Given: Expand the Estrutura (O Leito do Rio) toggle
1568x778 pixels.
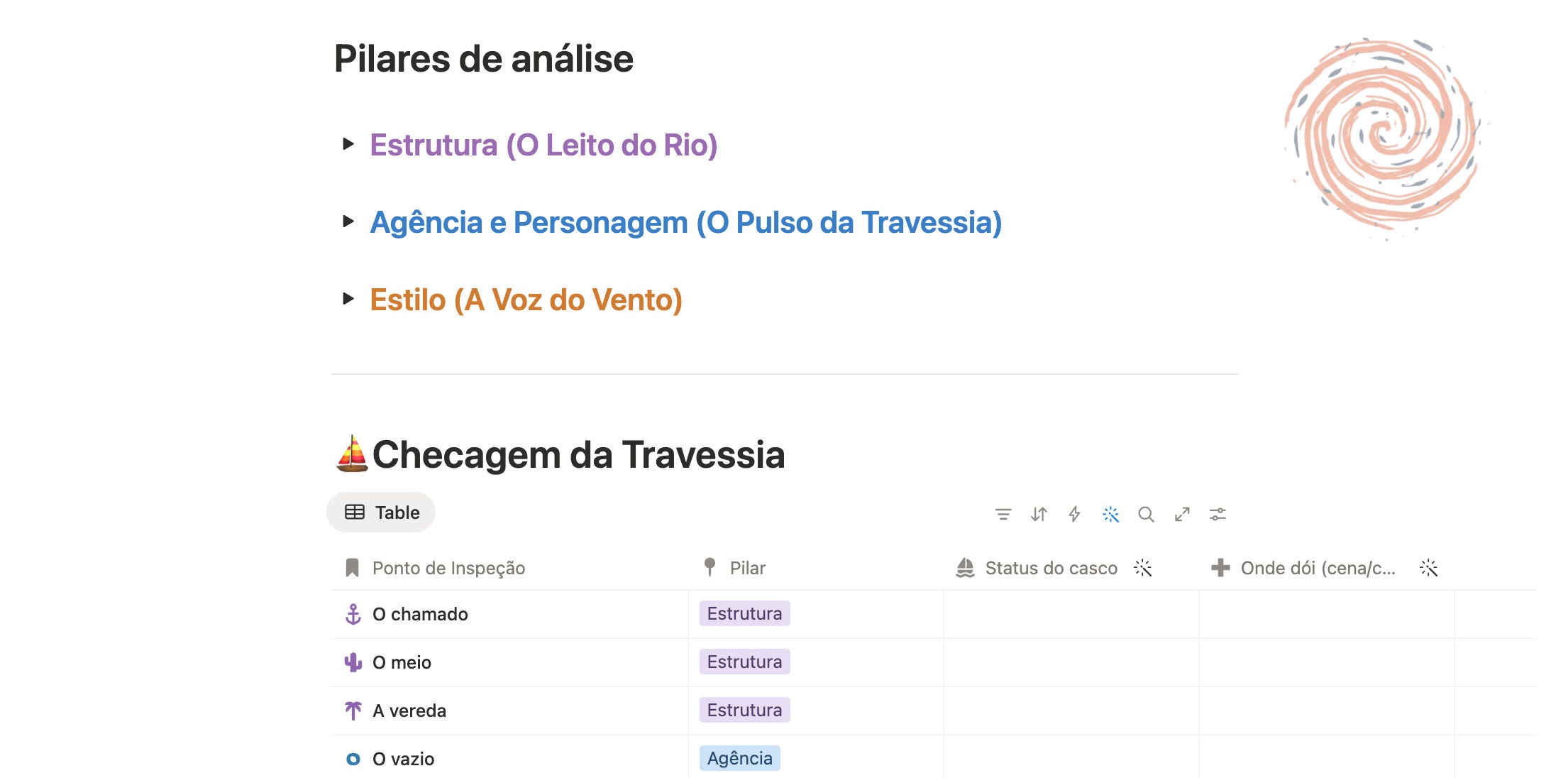Looking at the screenshot, I should click(x=348, y=144).
